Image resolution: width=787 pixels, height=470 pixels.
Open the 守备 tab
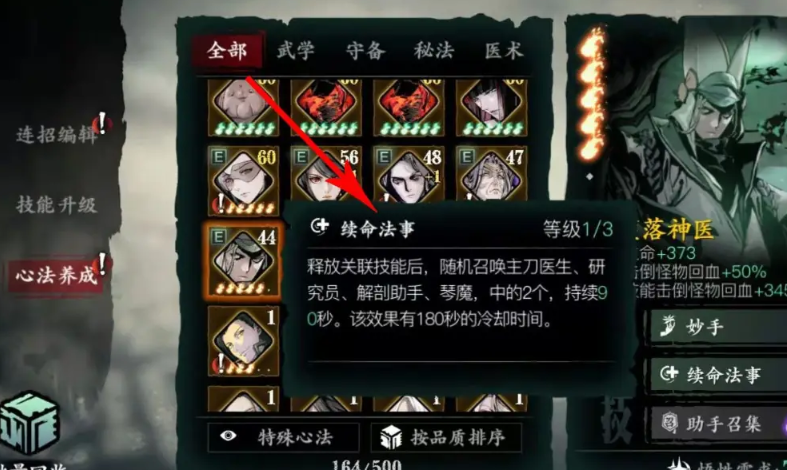(x=365, y=51)
